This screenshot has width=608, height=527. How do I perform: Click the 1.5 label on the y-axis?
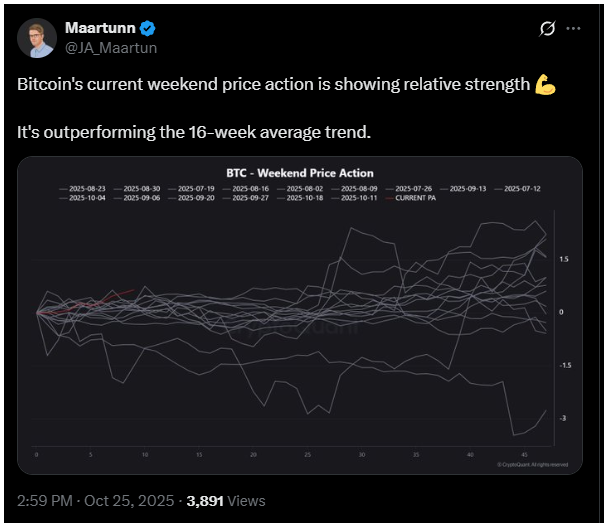click(x=564, y=259)
